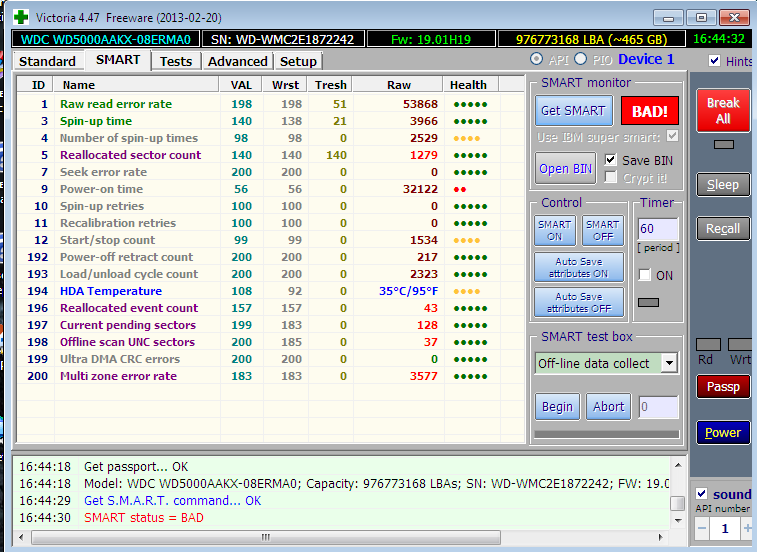Select the Current pending sectors row
This screenshot has width=757, height=552.
(x=270, y=325)
